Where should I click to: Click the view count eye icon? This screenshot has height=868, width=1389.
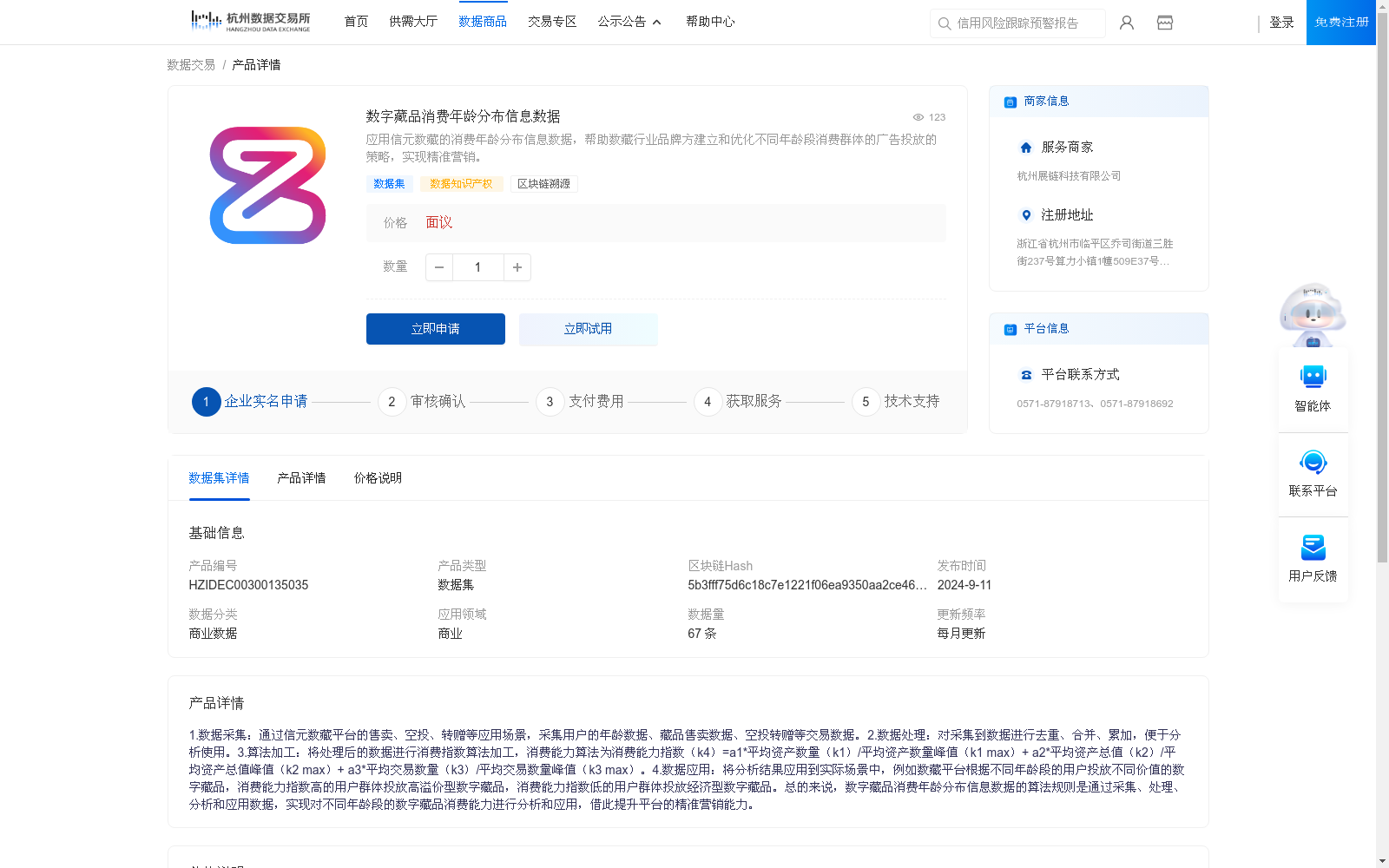coord(918,117)
